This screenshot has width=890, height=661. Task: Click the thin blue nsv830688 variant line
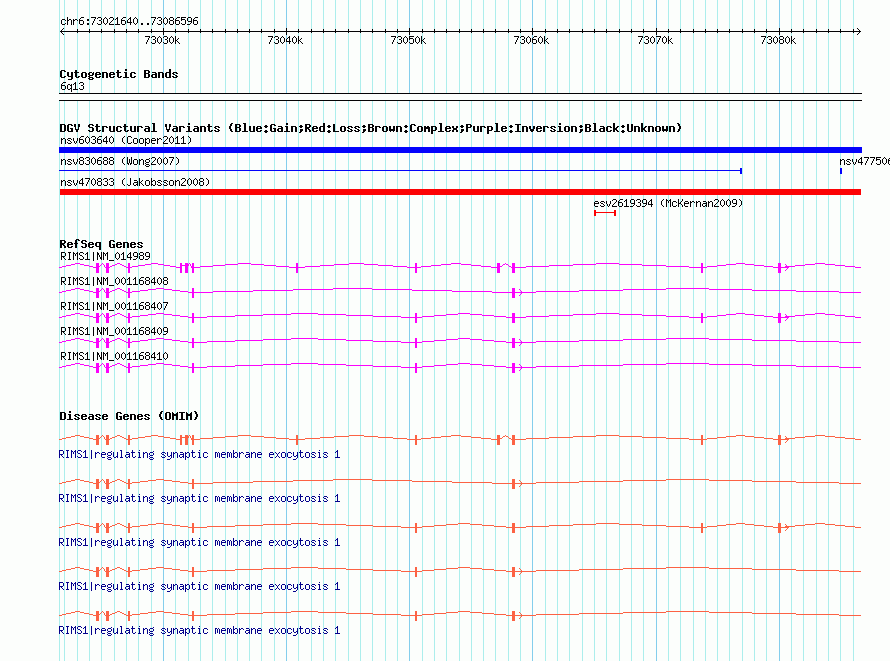401,171
